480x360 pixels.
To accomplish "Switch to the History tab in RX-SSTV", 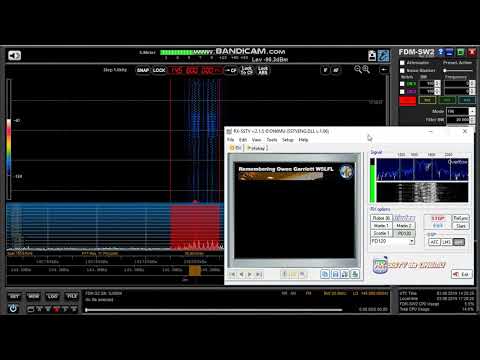I will [x=256, y=148].
